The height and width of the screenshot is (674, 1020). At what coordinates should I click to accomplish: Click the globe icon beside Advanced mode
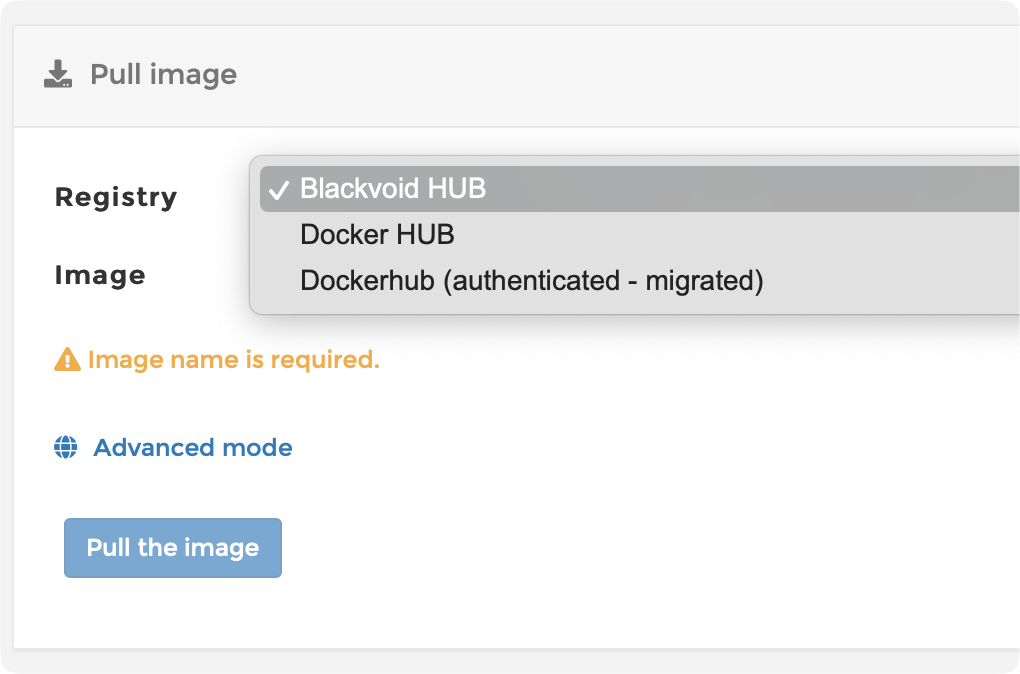point(66,448)
